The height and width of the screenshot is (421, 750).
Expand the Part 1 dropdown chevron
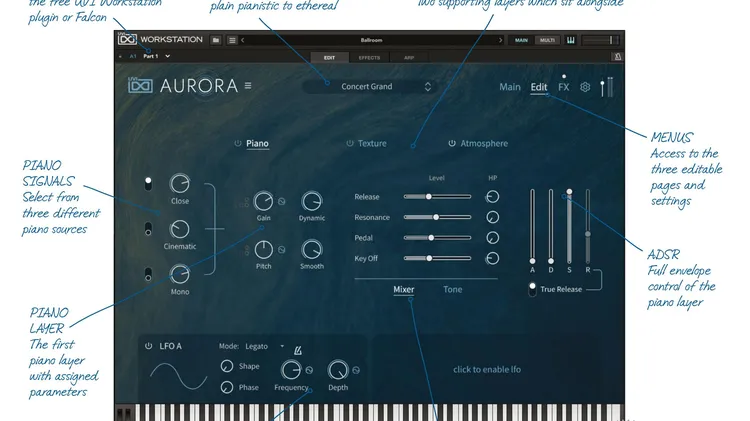pos(167,56)
